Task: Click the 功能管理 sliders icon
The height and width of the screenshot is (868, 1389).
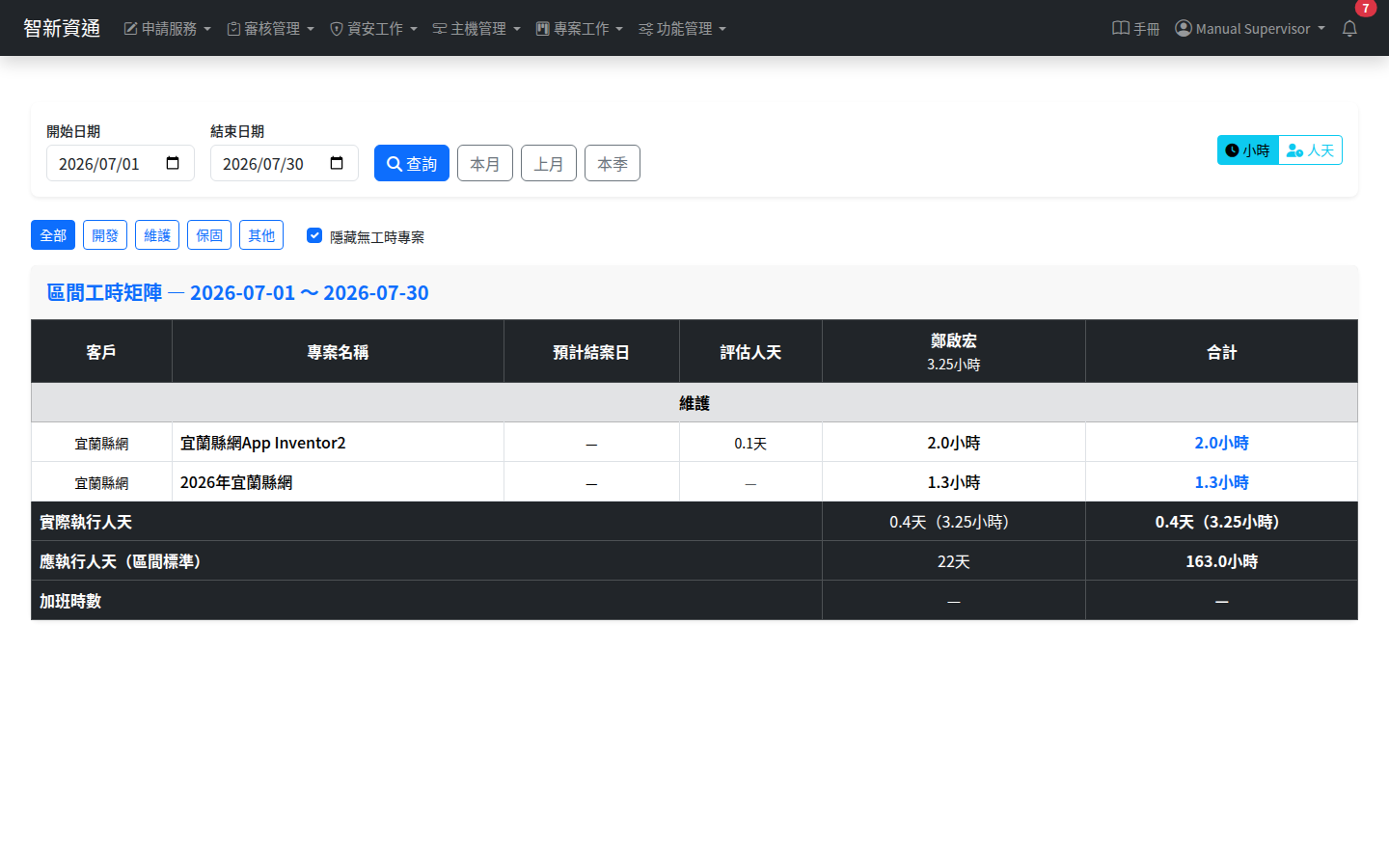Action: tap(646, 29)
